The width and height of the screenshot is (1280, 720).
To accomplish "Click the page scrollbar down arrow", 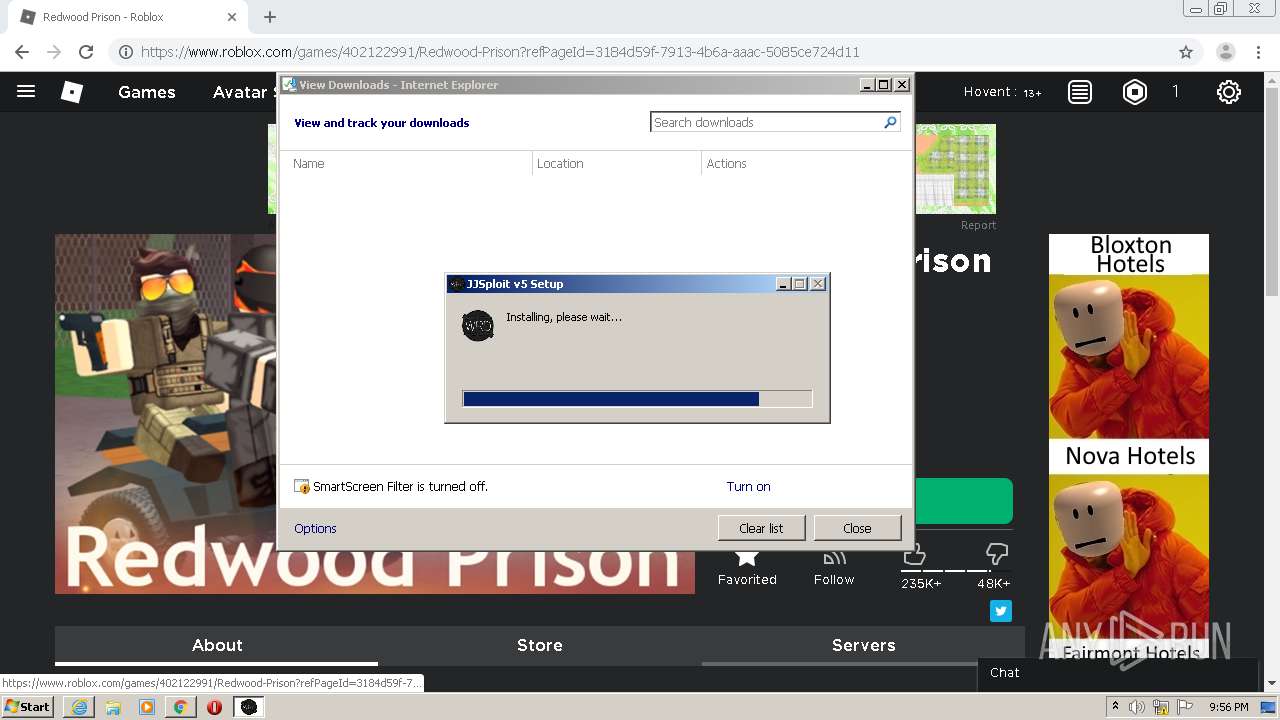I will (x=1272, y=683).
